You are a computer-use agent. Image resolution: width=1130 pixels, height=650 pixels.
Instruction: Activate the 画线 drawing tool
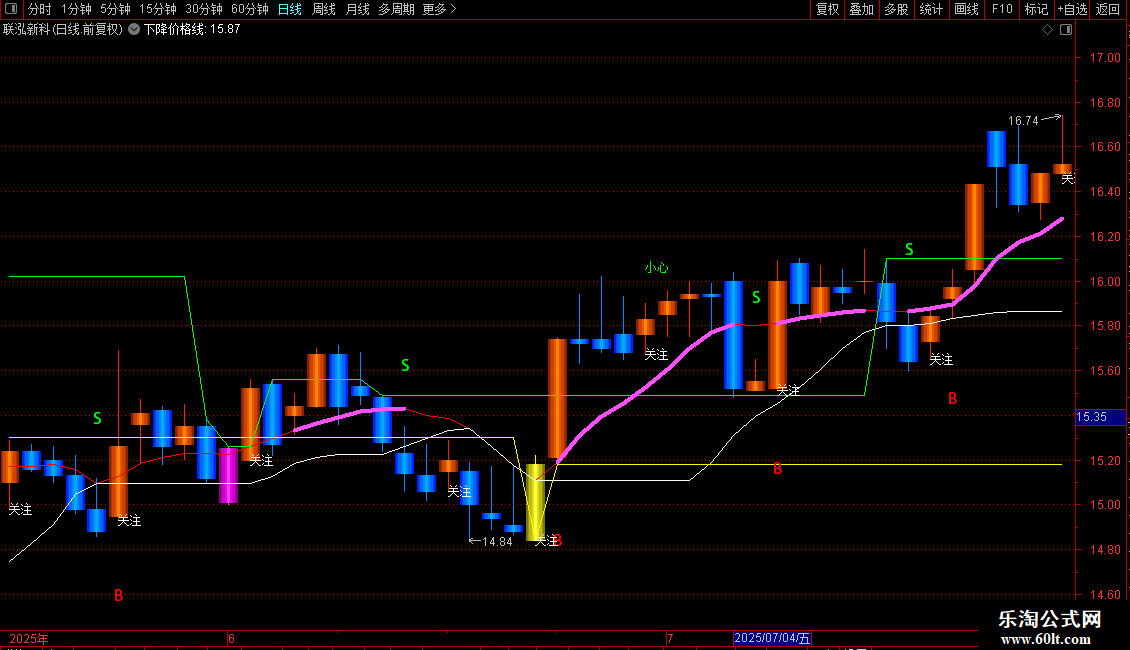coord(966,9)
